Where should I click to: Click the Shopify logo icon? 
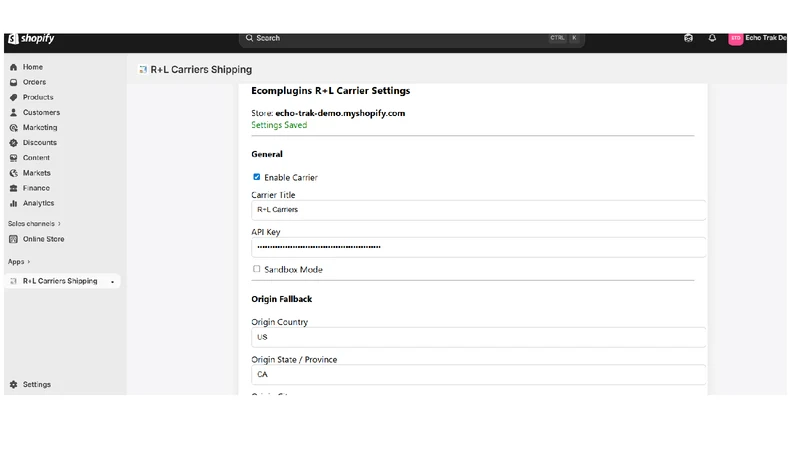tap(13, 39)
